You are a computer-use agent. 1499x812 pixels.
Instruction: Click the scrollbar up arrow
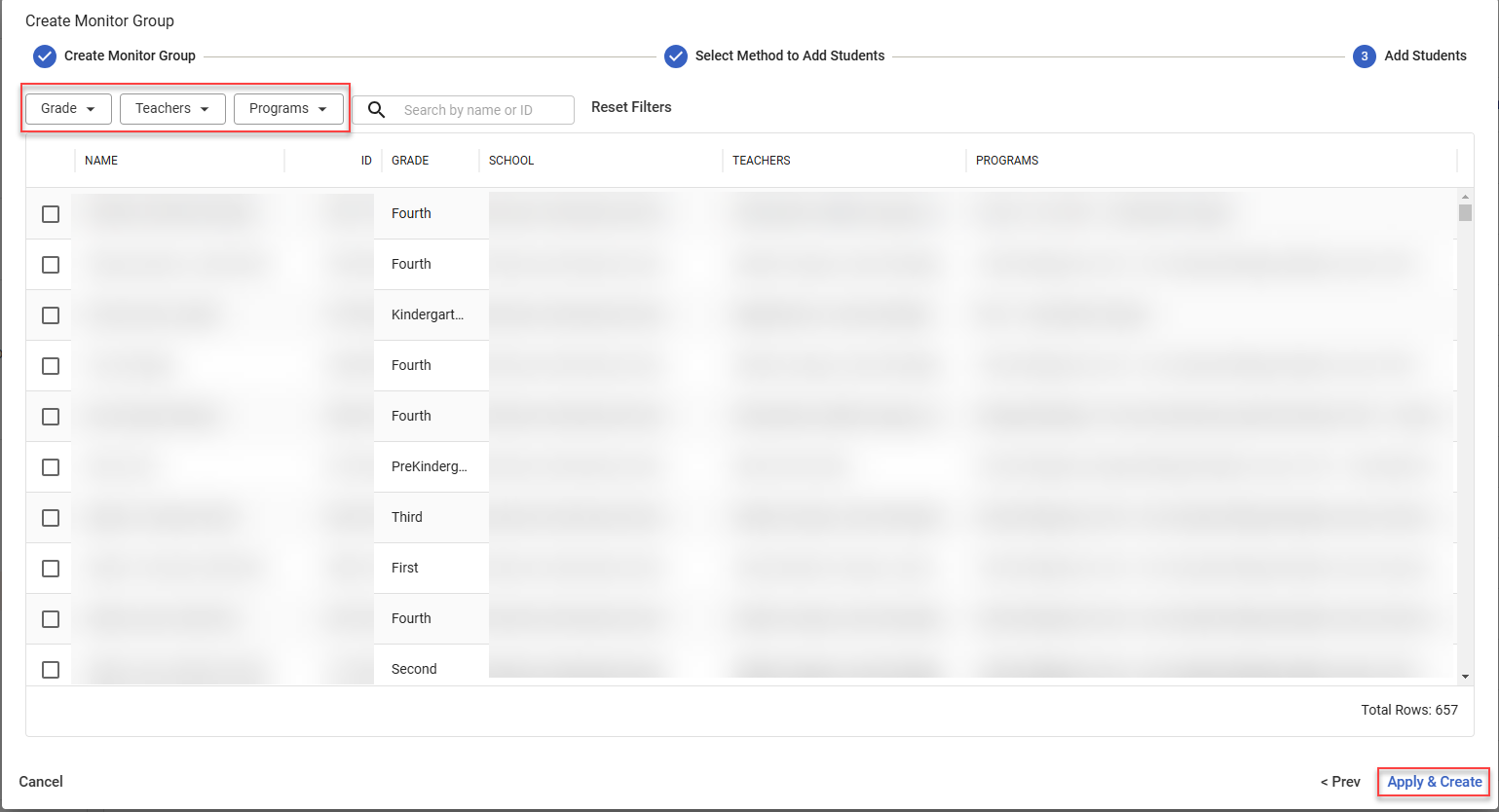tap(1465, 198)
